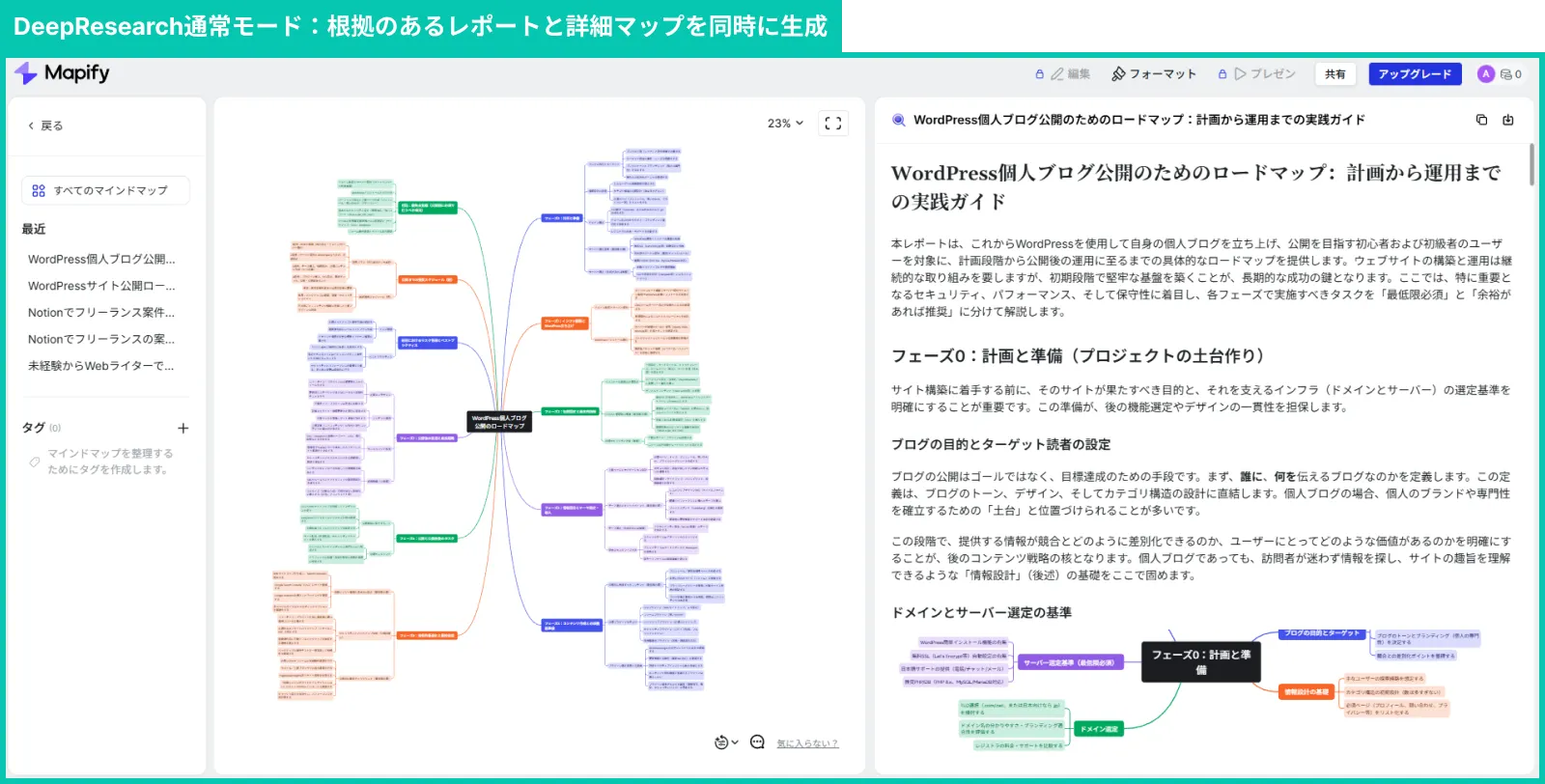Open フォーマット in the top toolbar

pyautogui.click(x=1154, y=74)
